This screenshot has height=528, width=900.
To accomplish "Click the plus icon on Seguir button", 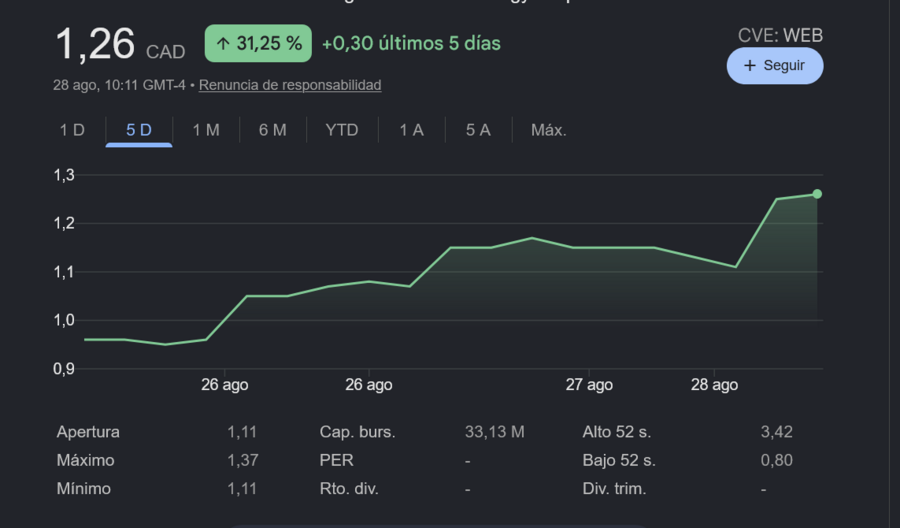I will click(750, 66).
